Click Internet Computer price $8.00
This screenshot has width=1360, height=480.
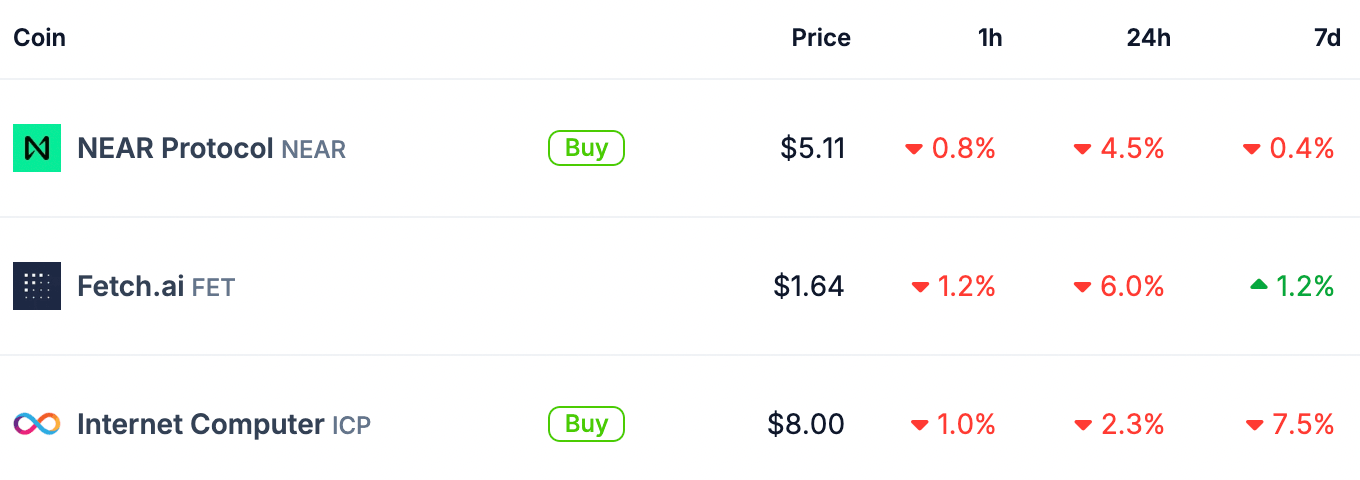[806, 424]
